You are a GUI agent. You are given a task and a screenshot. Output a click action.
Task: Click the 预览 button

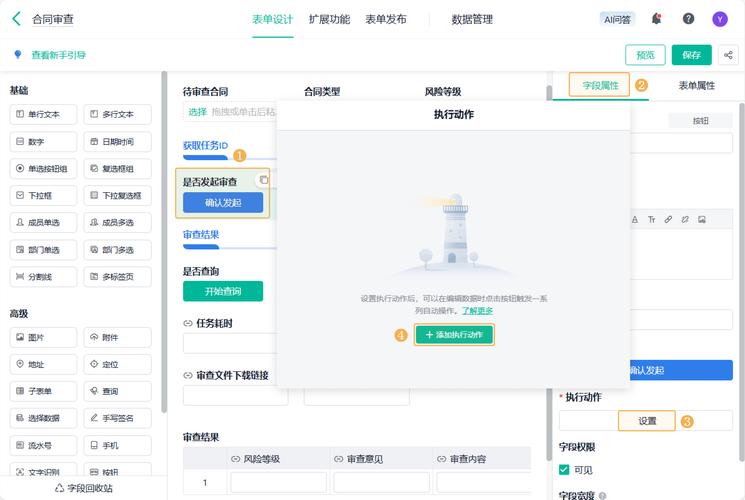(645, 55)
